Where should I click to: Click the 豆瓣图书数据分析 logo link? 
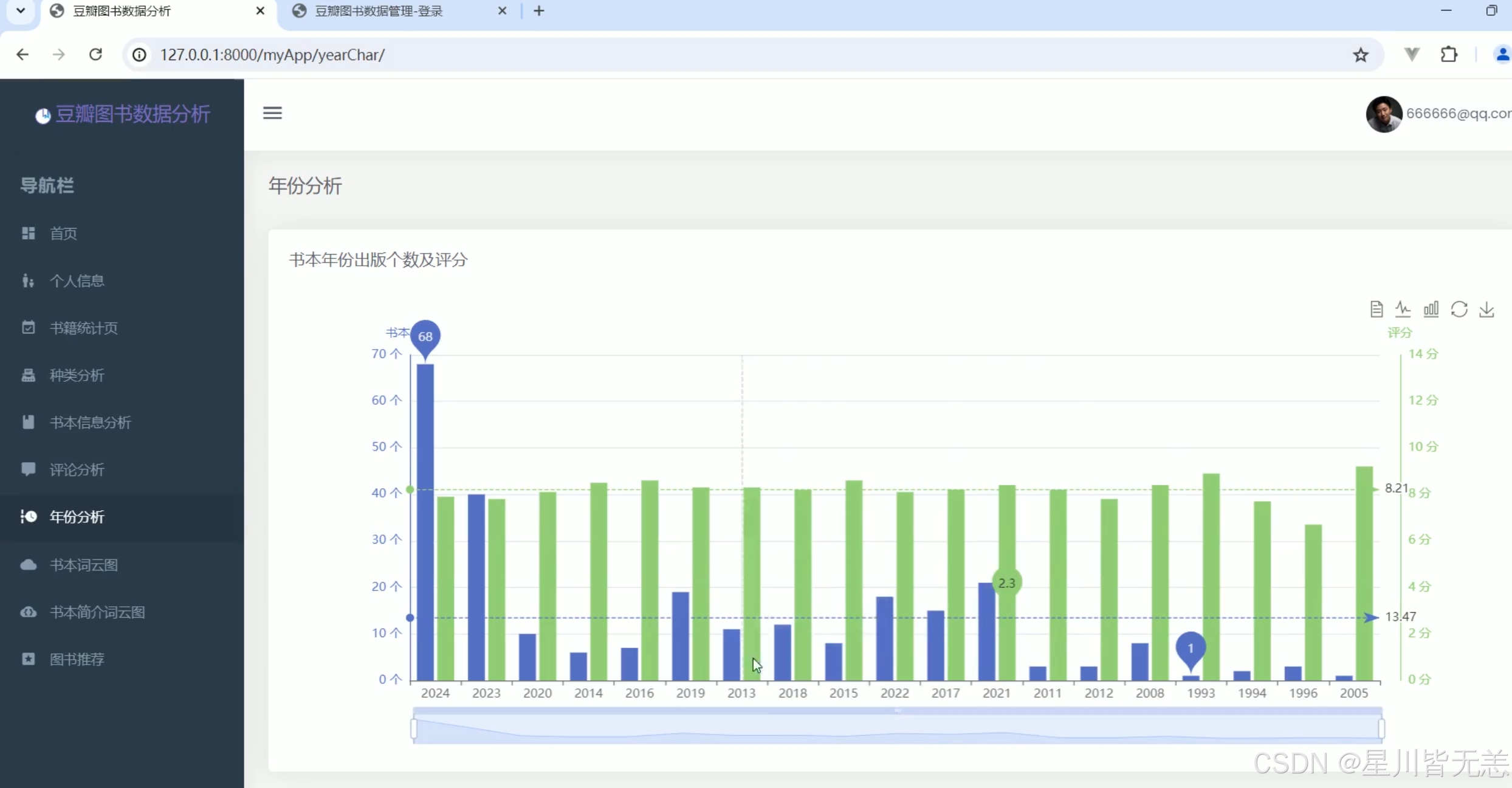(x=132, y=114)
